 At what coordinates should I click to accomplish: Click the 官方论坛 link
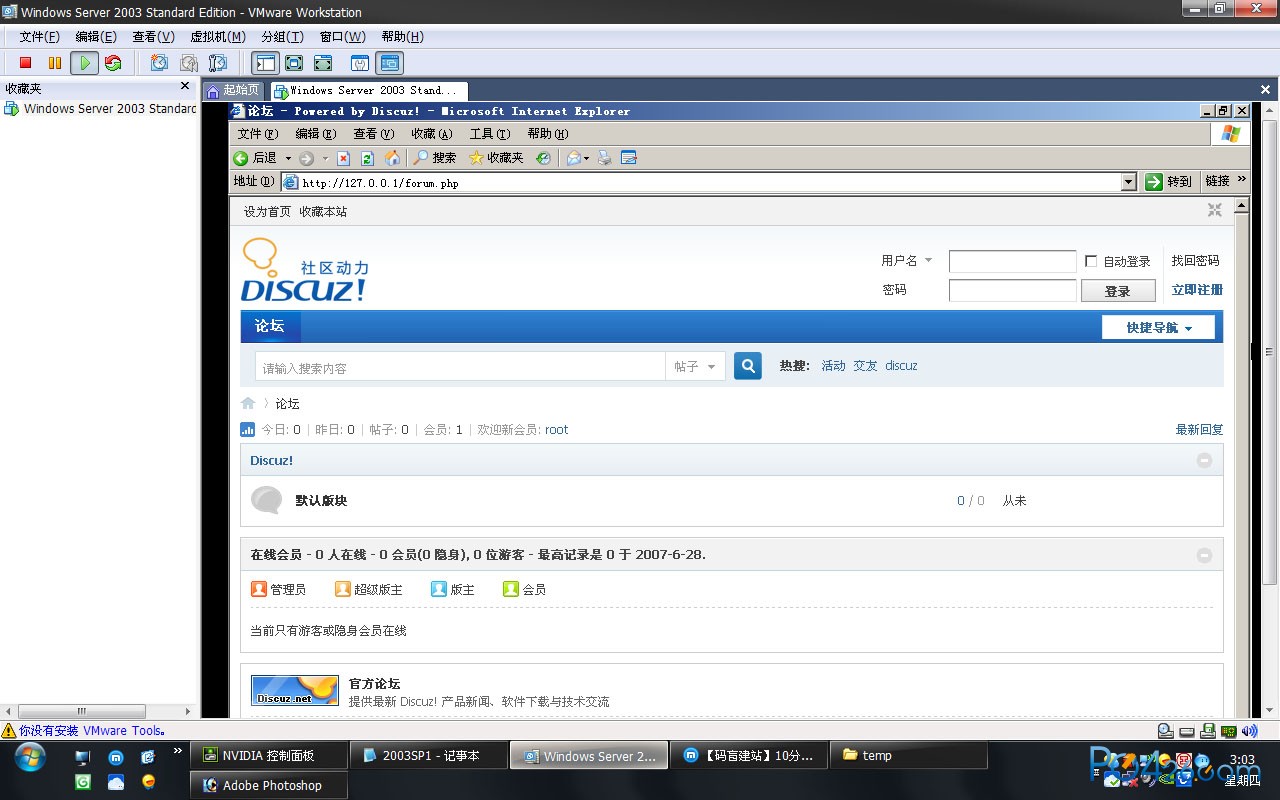[374, 684]
